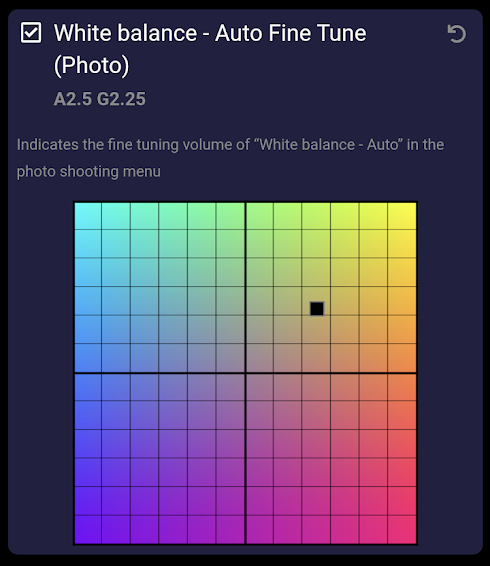Pick the cyan top-left corner grid cell
The width and height of the screenshot is (490, 566).
(x=88, y=216)
